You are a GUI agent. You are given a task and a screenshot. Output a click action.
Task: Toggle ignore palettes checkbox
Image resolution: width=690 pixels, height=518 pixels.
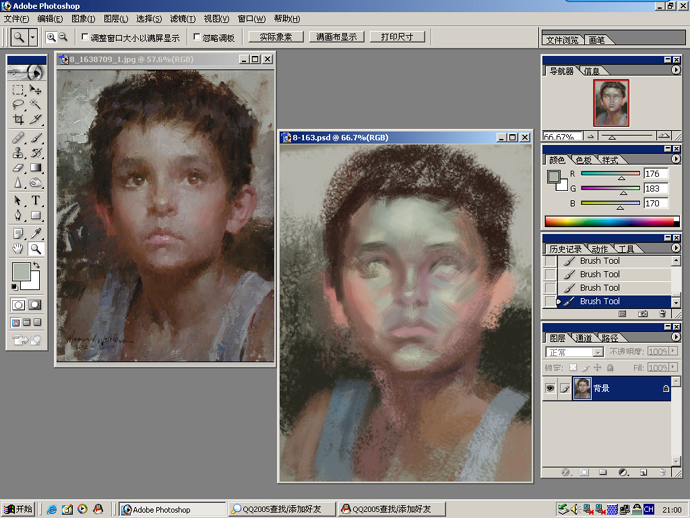(x=197, y=37)
